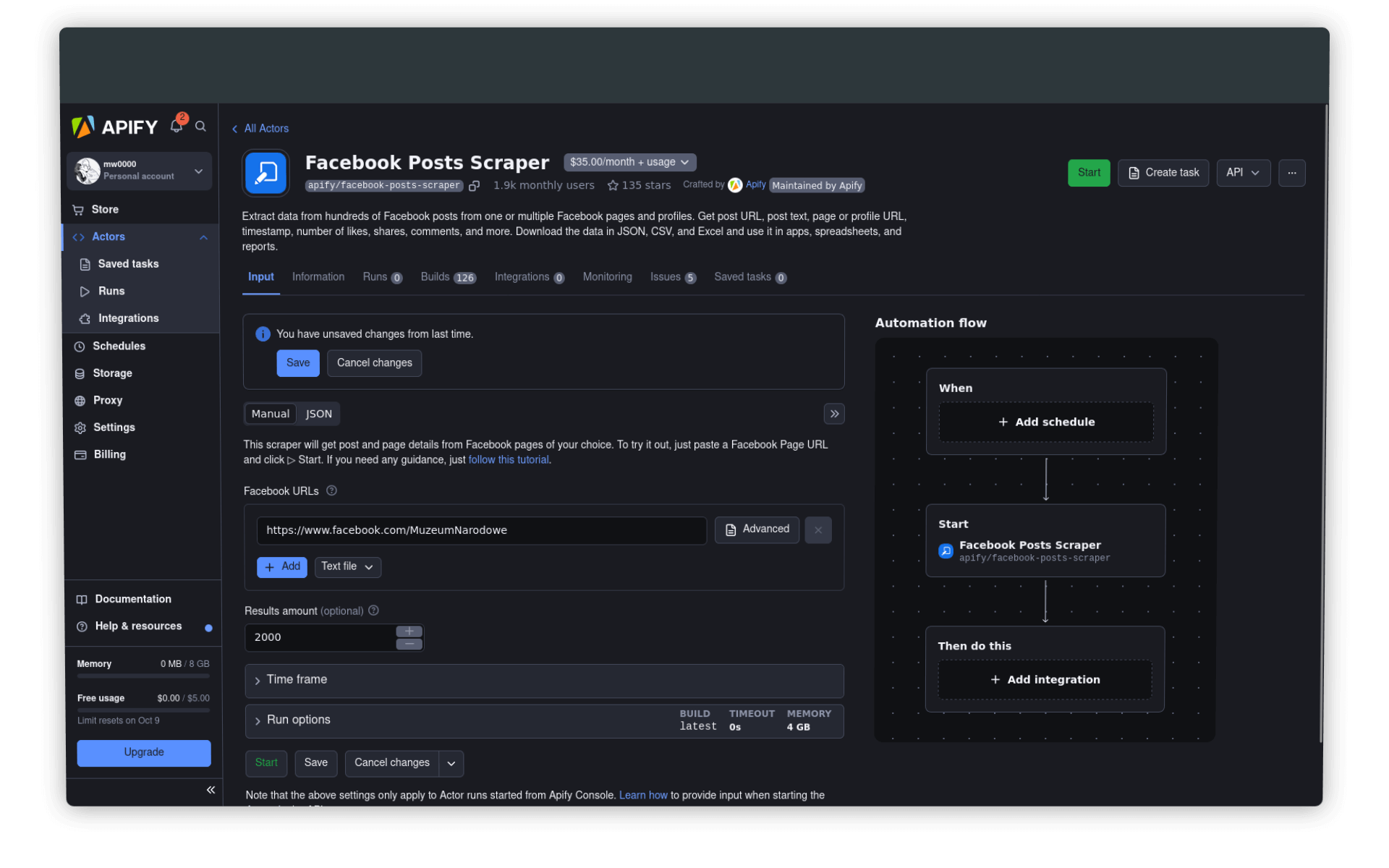Open the API dropdown
This screenshot has width=1389, height=868.
pos(1243,173)
